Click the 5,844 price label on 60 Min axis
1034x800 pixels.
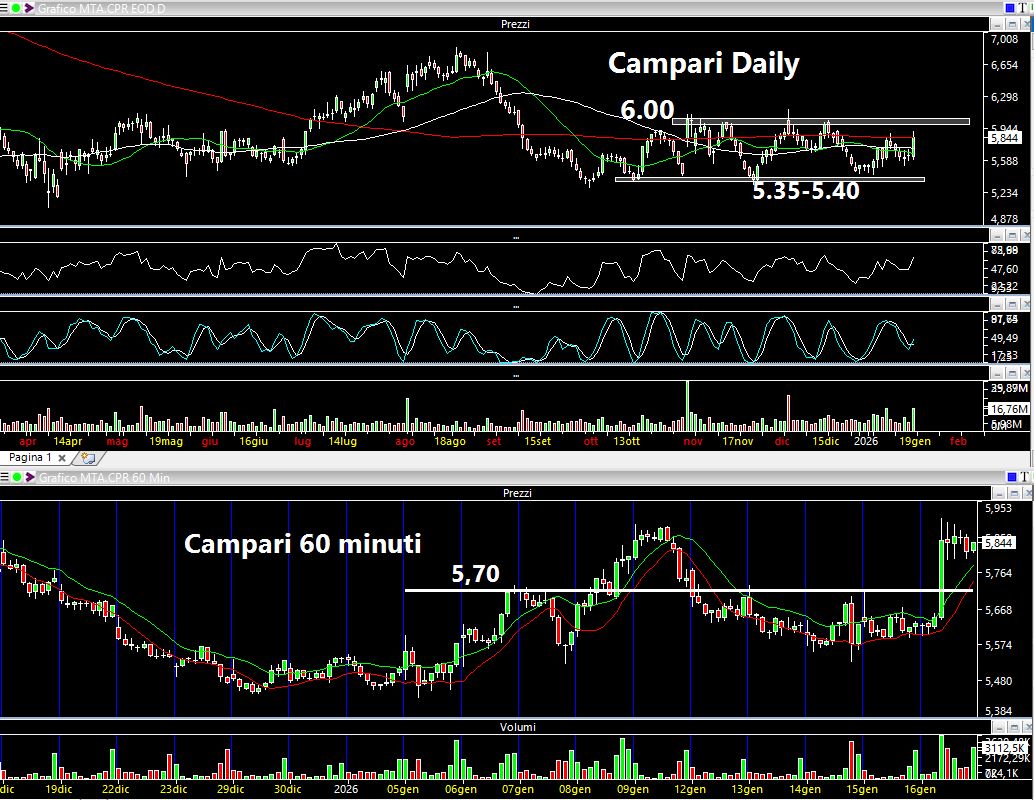click(1001, 543)
